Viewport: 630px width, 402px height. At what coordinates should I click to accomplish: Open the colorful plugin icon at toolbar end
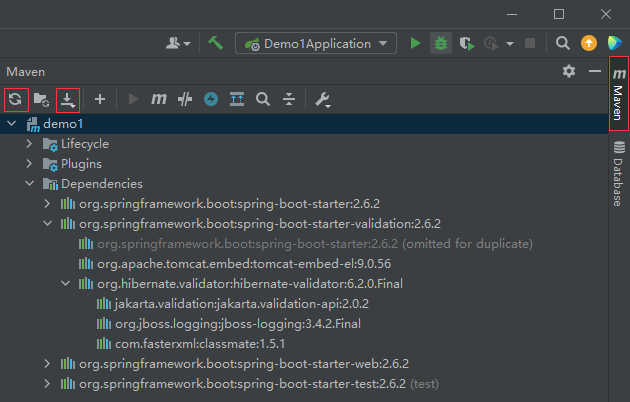615,43
